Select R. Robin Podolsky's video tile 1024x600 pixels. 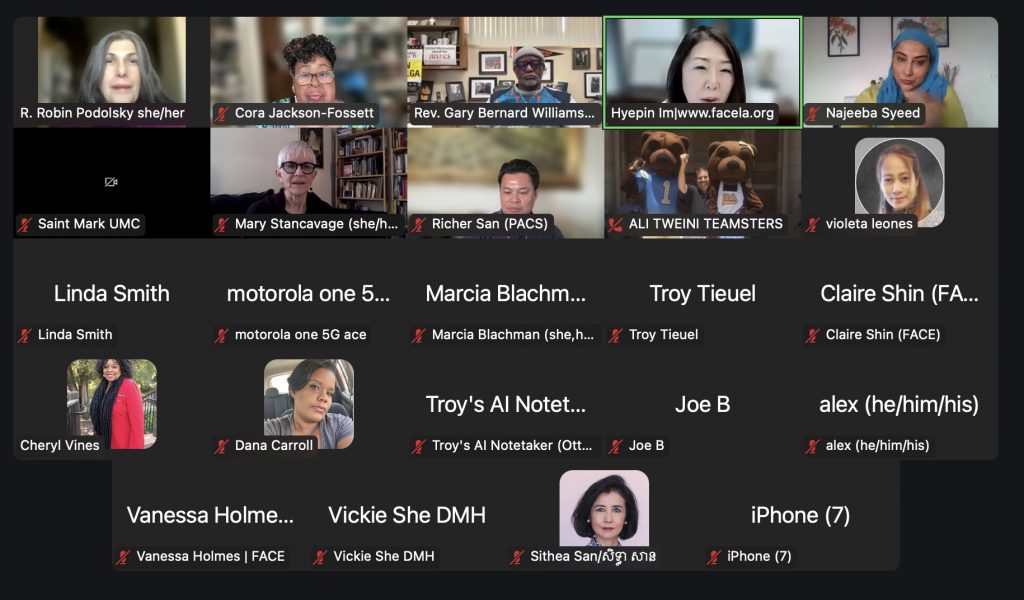tap(112, 72)
